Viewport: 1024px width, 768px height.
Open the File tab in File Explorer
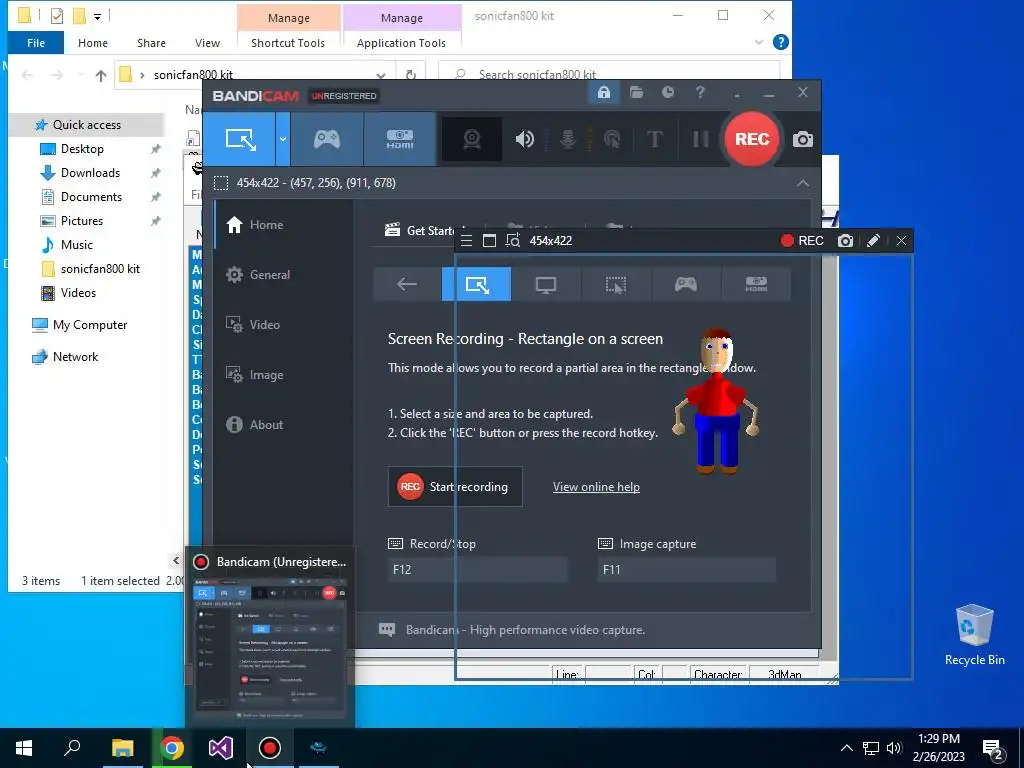[x=36, y=43]
